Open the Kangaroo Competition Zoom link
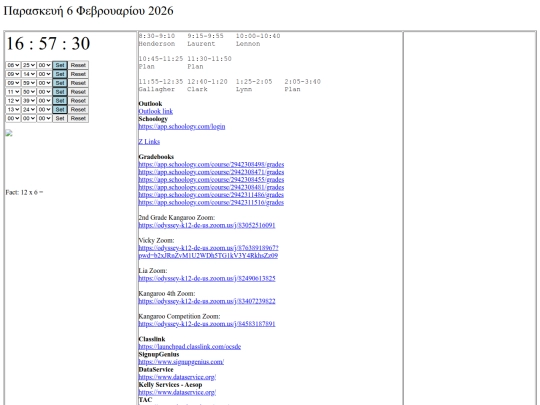This screenshot has width=540, height=405. click(207, 324)
